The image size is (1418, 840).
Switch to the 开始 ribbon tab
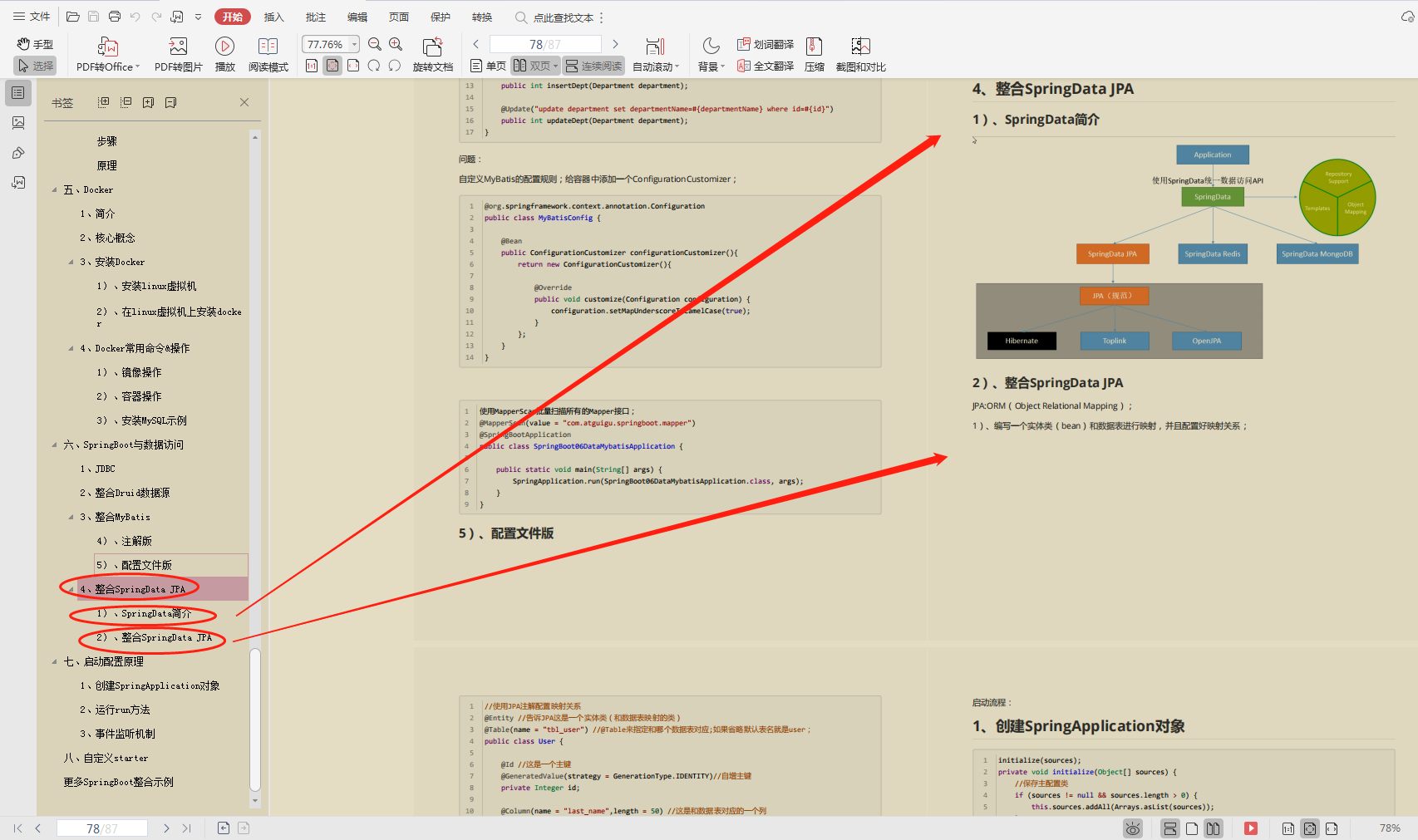click(x=233, y=17)
